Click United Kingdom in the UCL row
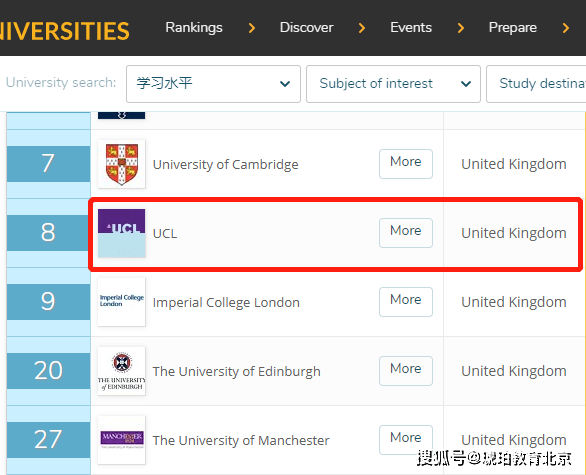The image size is (586, 475). tap(514, 233)
